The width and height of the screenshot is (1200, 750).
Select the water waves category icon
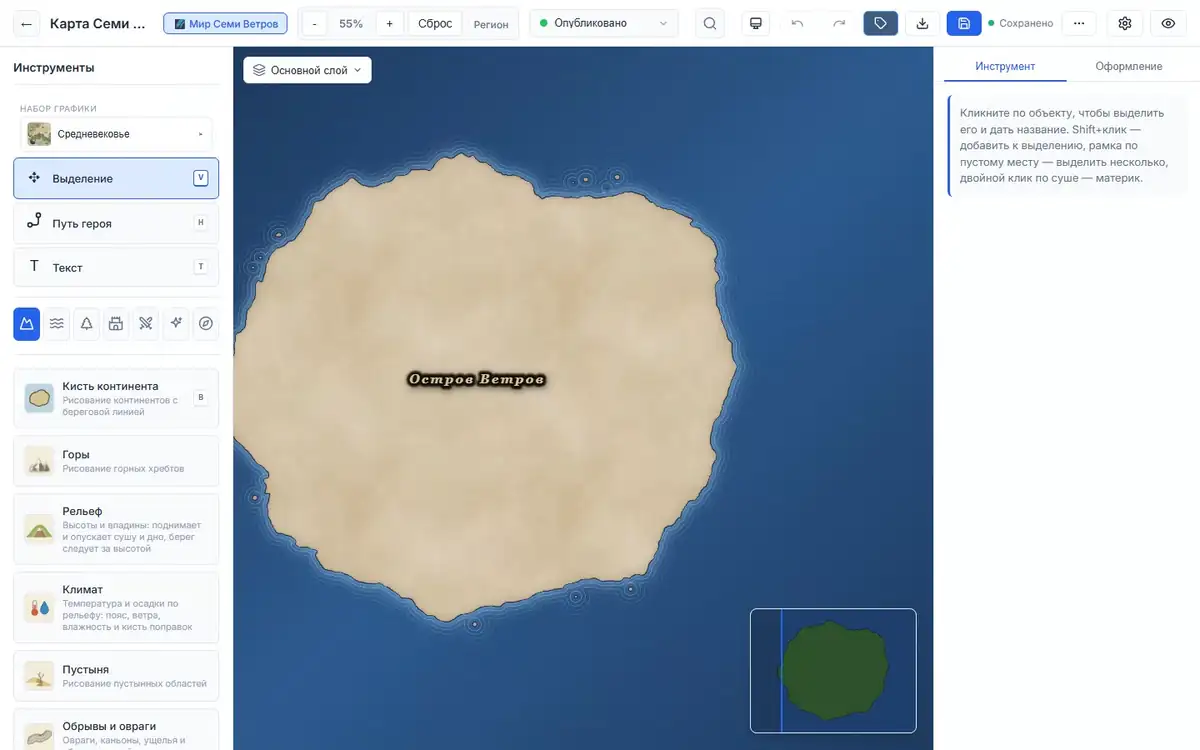click(x=57, y=323)
